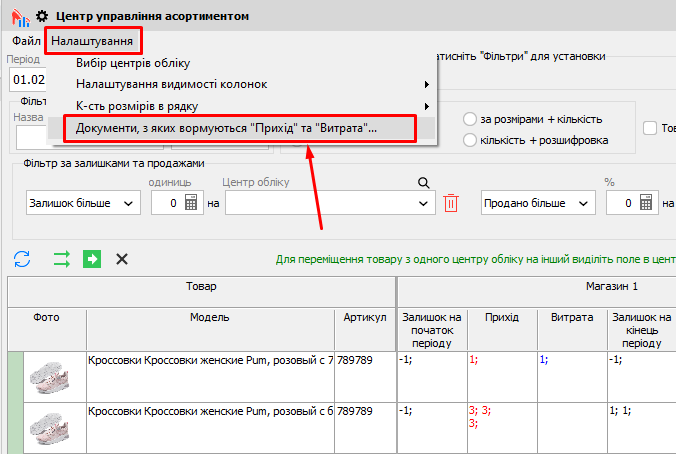676x454 pixels.
Task: Click the blue refresh arrows icon
Action: 22,259
